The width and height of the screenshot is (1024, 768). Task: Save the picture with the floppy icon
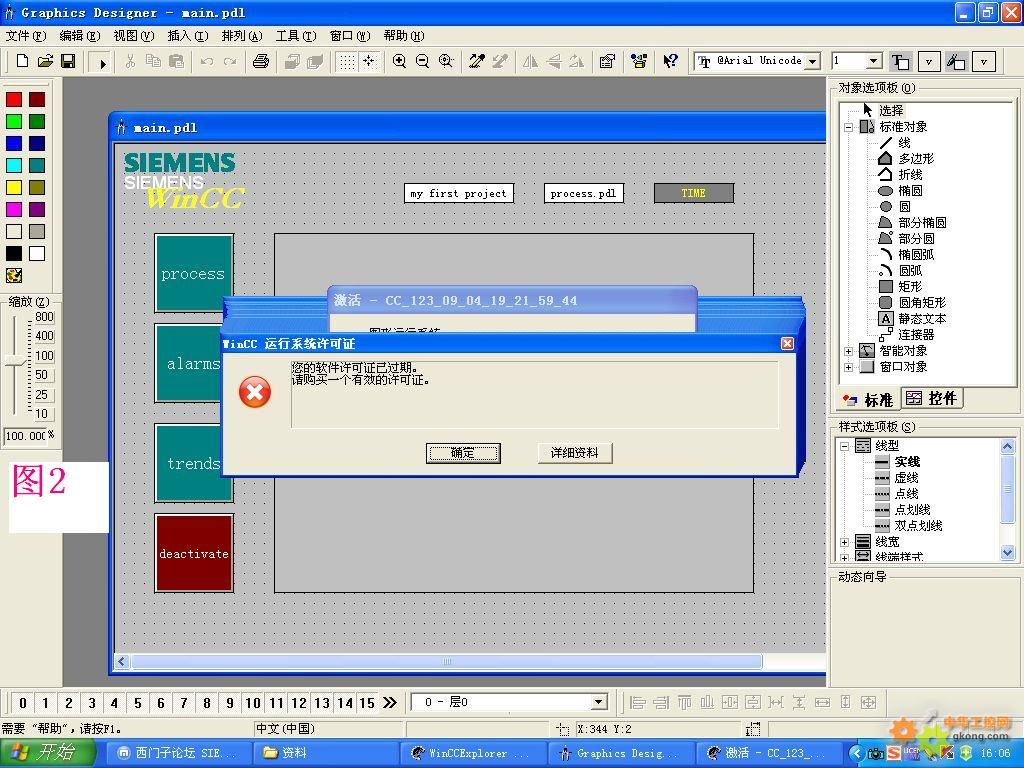68,61
